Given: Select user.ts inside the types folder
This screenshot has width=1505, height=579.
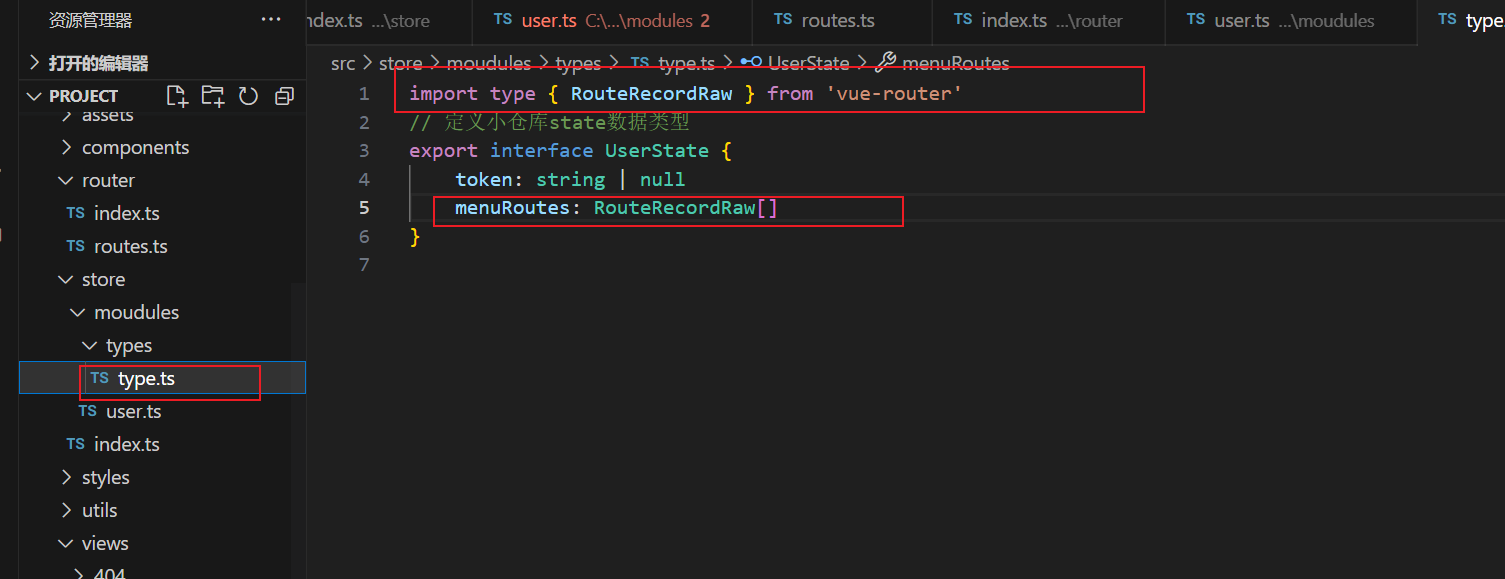Looking at the screenshot, I should tap(133, 411).
